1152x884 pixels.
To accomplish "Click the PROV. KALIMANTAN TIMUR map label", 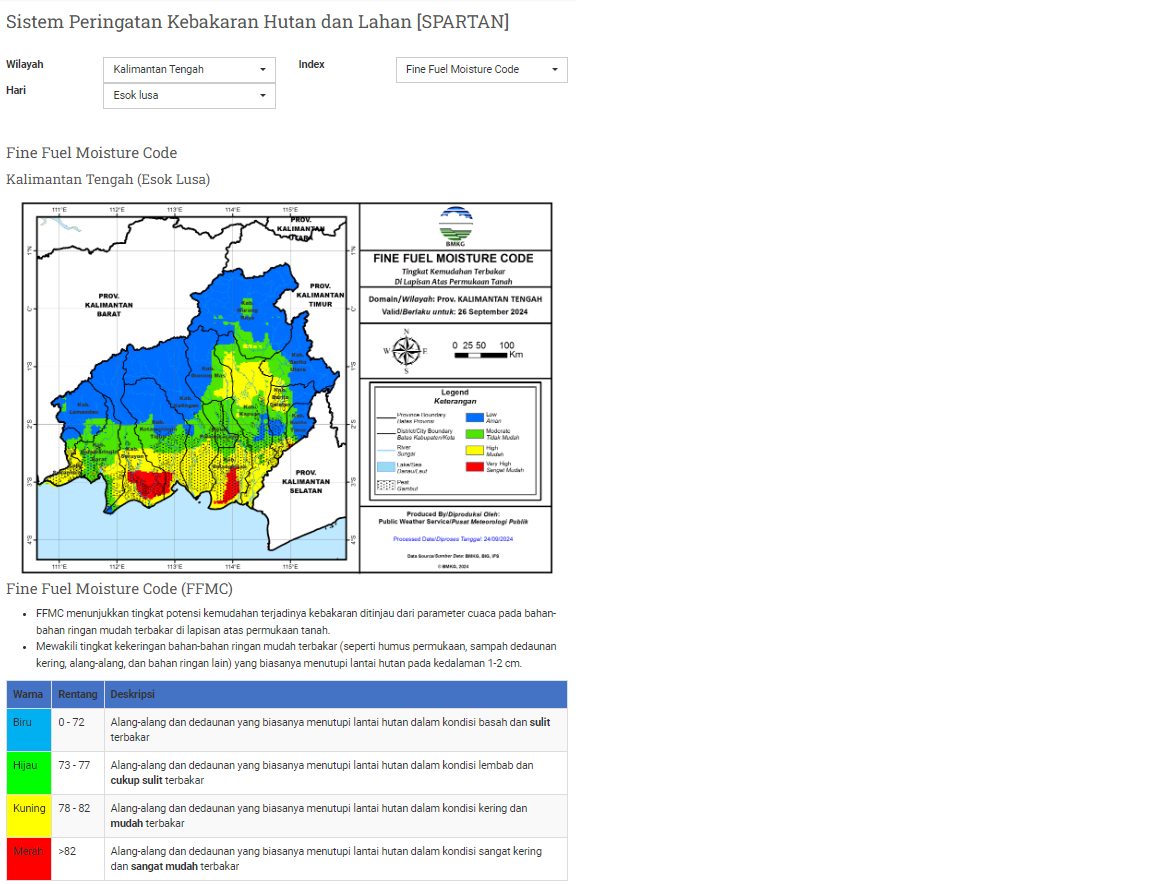I will 320,295.
